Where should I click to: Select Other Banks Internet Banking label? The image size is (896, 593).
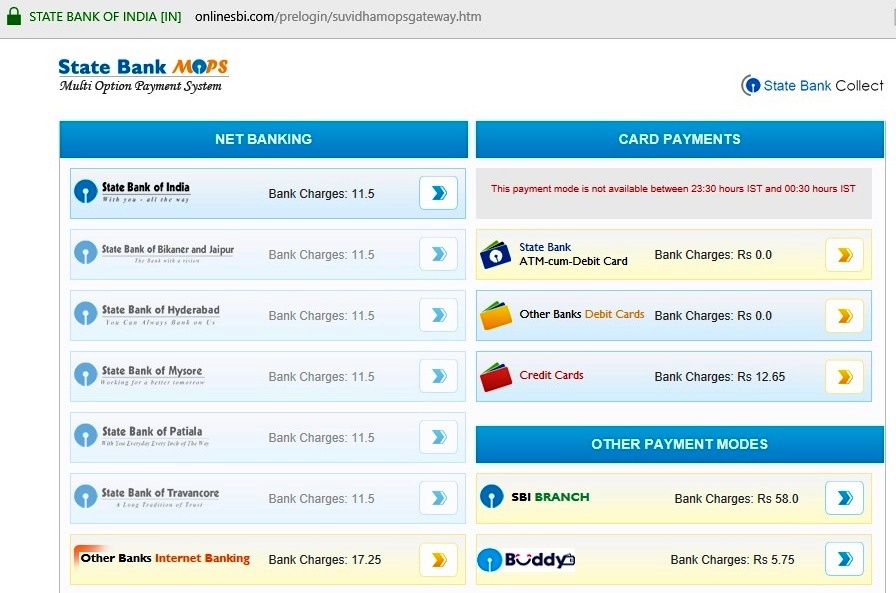tap(165, 558)
